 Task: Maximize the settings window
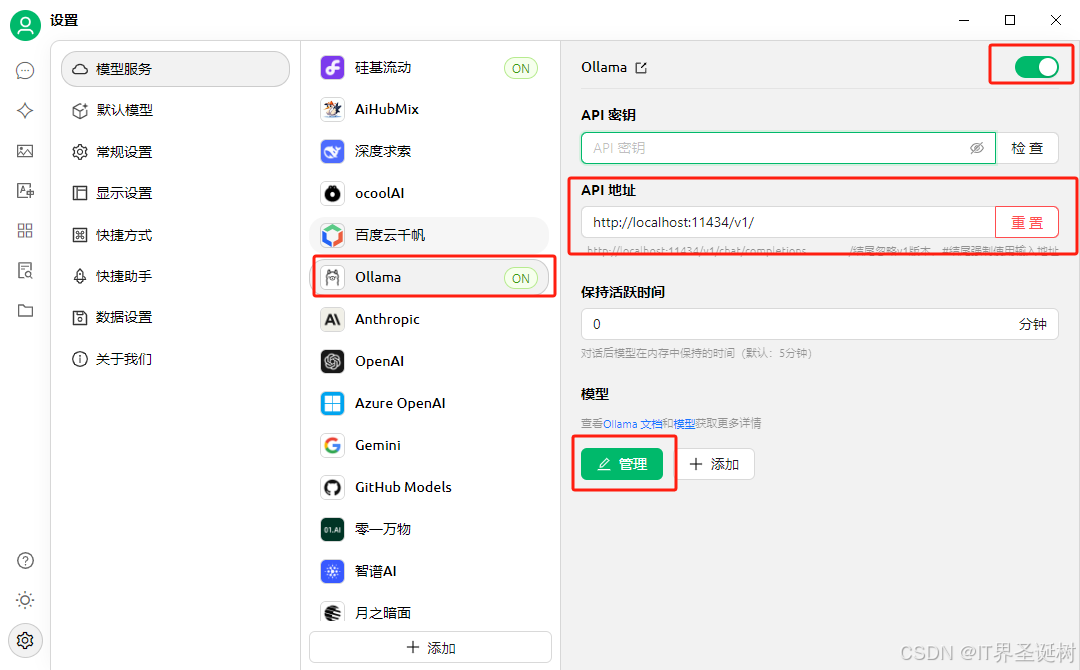1010,21
